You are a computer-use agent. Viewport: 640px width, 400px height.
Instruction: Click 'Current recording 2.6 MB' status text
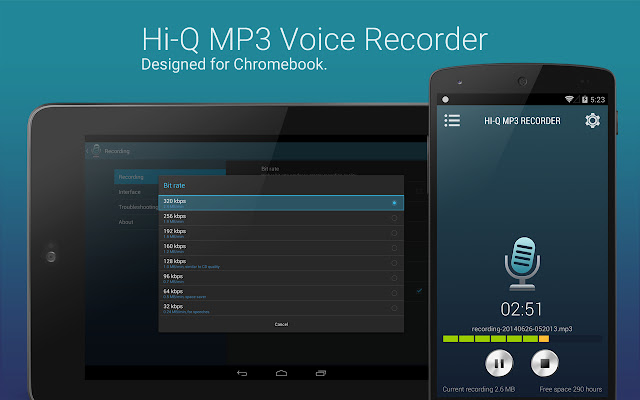click(478, 389)
